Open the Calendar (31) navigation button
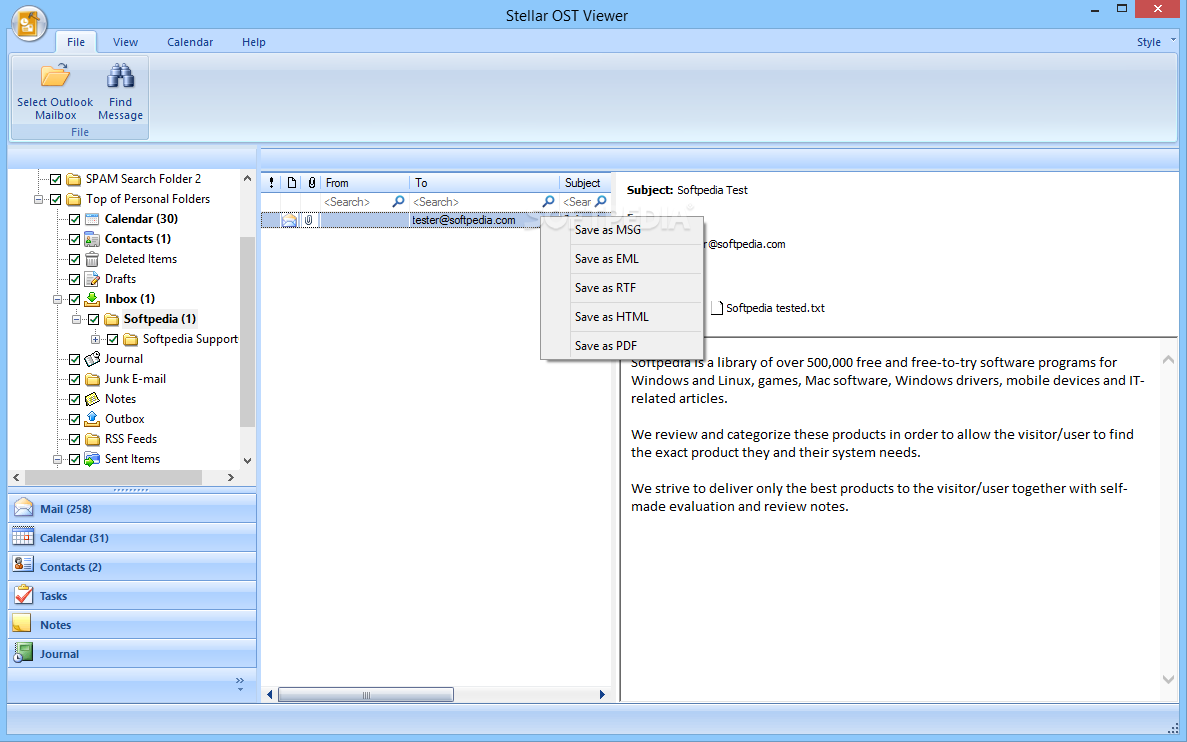This screenshot has height=742, width=1187. [x=132, y=538]
